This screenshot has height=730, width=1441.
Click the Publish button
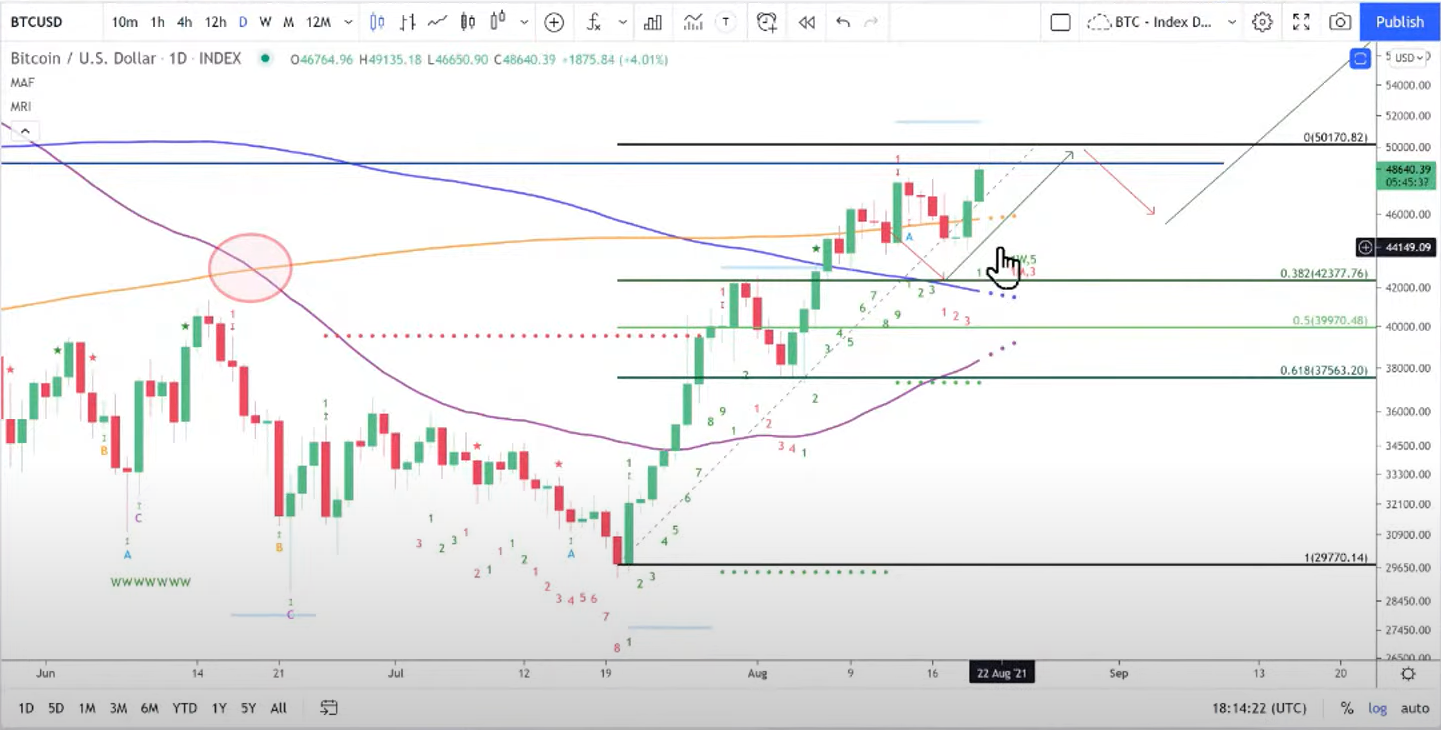(1400, 22)
